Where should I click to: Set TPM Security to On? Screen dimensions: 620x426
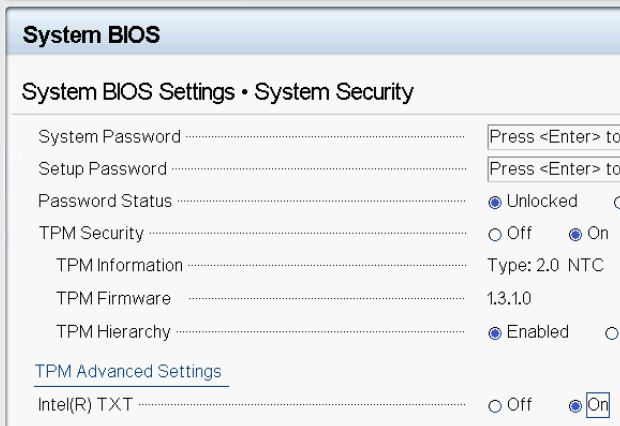[575, 234]
